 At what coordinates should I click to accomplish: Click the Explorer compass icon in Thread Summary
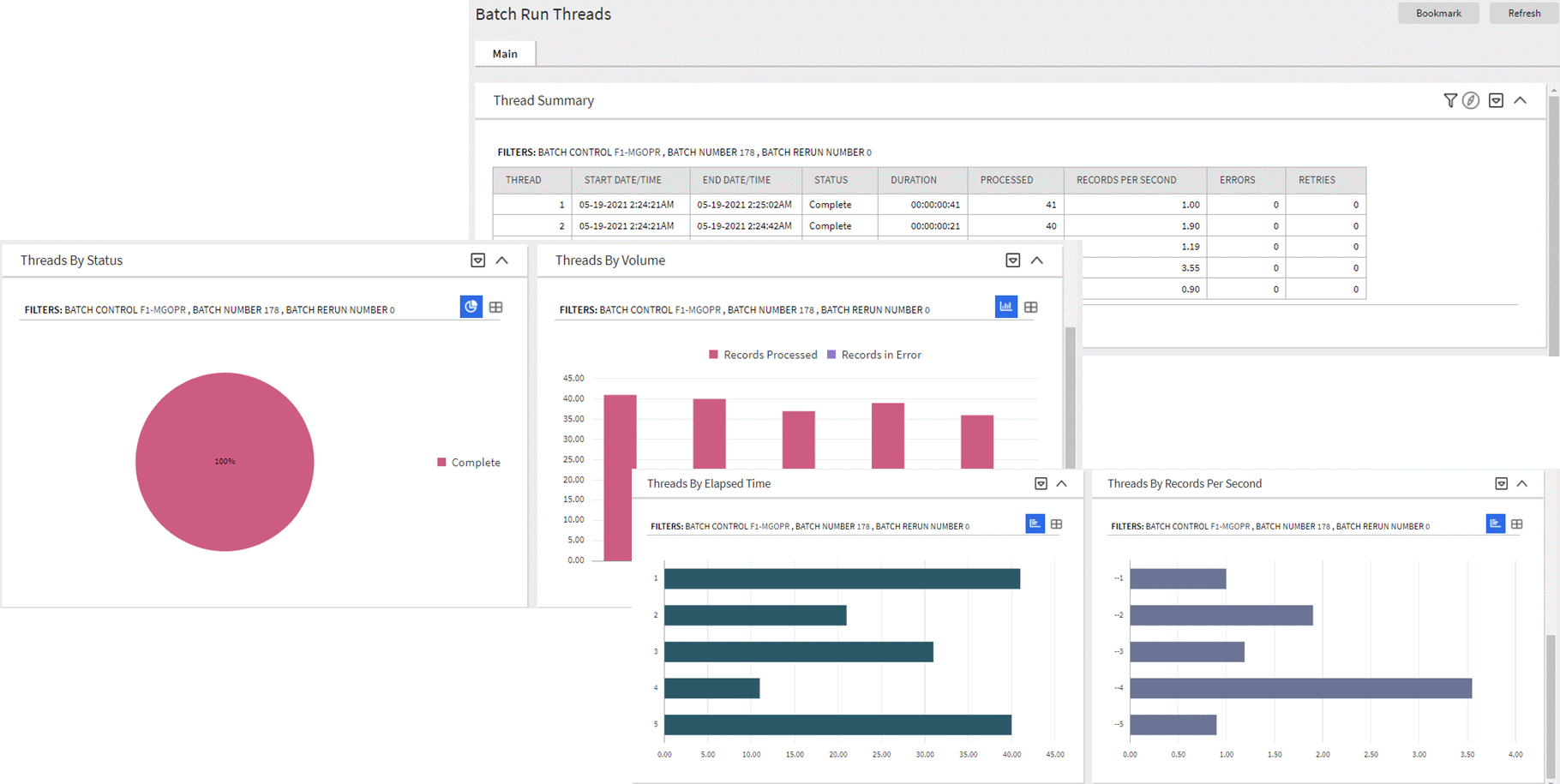pos(1473,100)
